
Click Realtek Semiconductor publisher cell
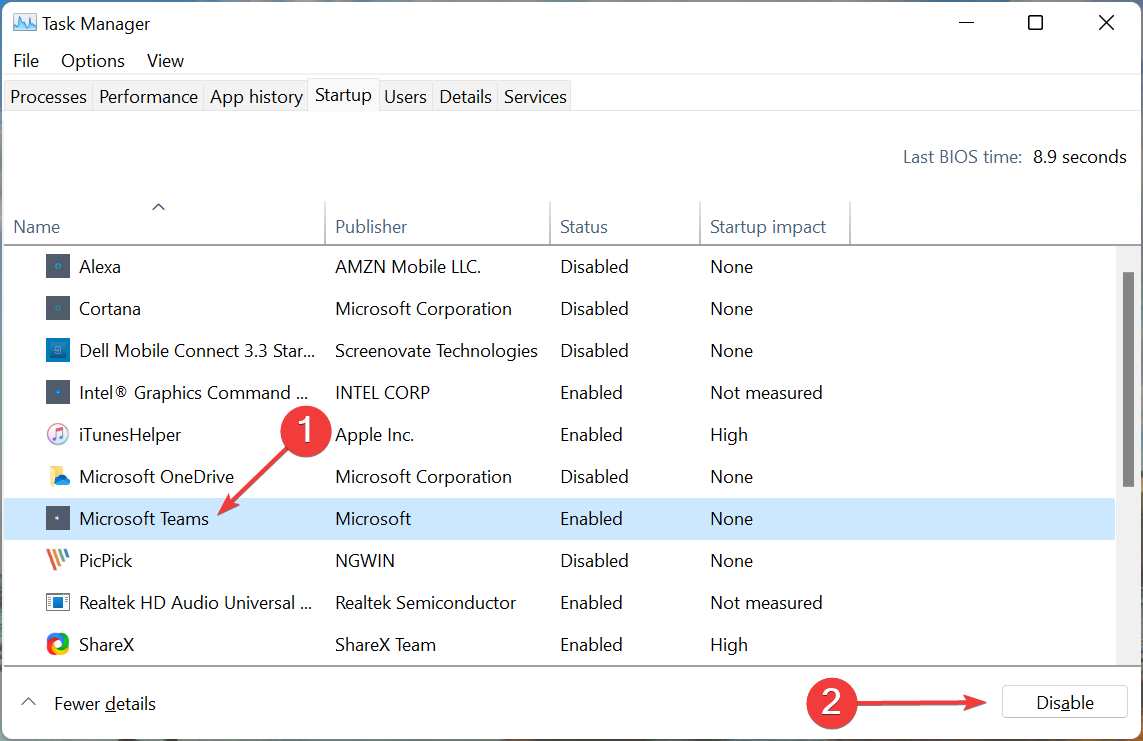pos(425,603)
